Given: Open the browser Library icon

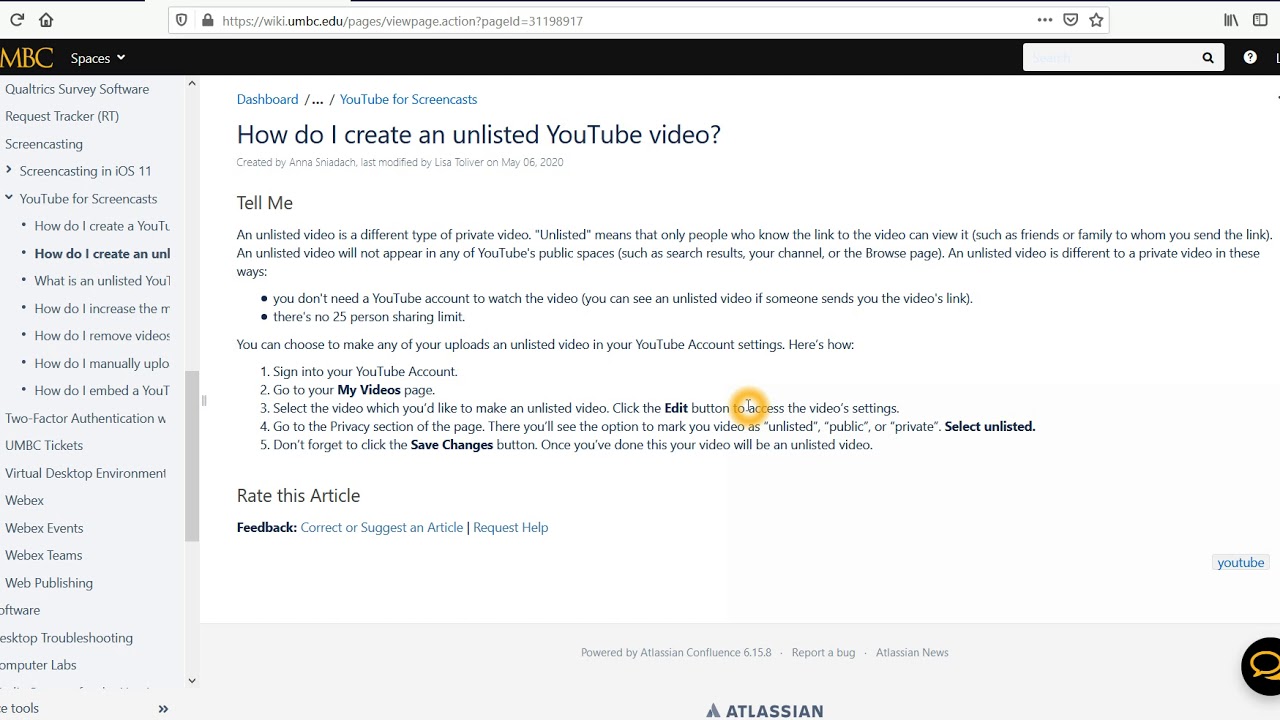Looking at the screenshot, I should pyautogui.click(x=1231, y=20).
